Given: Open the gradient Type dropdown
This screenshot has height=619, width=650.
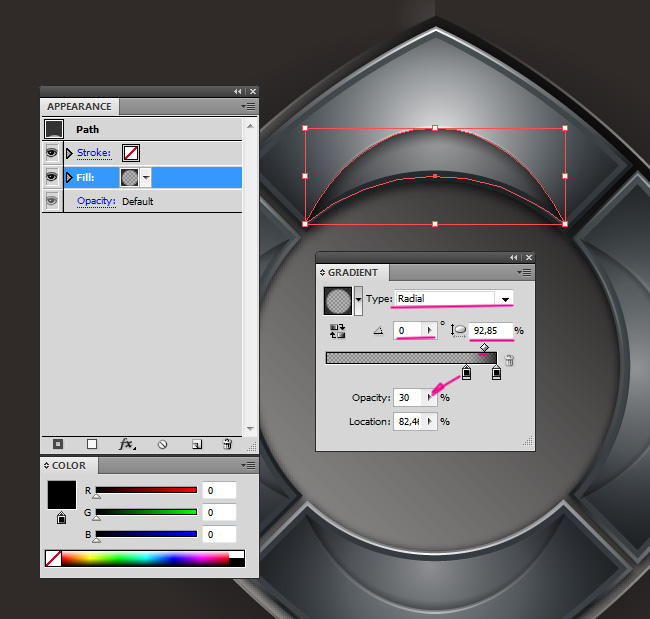Looking at the screenshot, I should click(505, 299).
